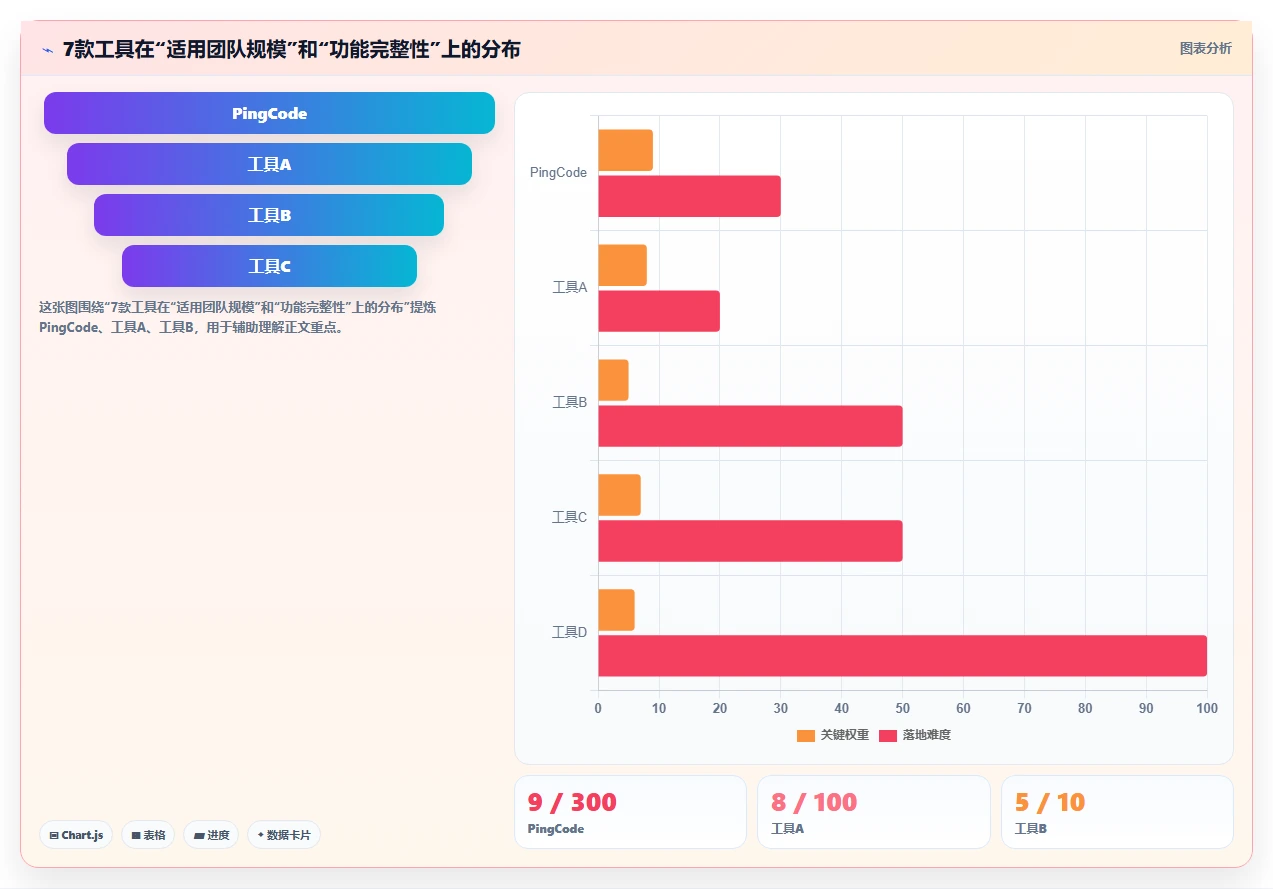The height and width of the screenshot is (889, 1273).
Task: Click 工具A's orange 关键权重 bar
Action: point(622,265)
